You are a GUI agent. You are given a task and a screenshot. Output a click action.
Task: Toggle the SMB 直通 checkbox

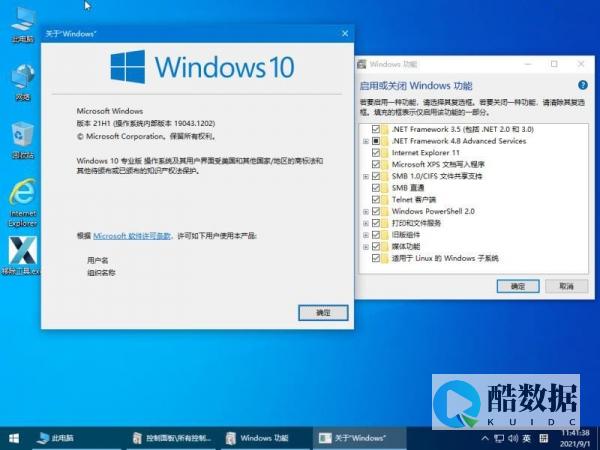point(376,188)
